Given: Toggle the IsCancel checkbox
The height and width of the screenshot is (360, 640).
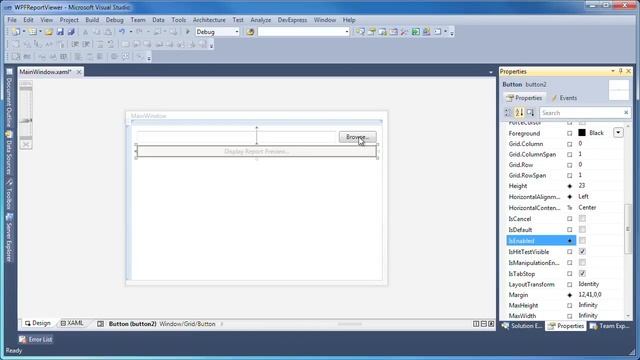Looking at the screenshot, I should point(582,218).
